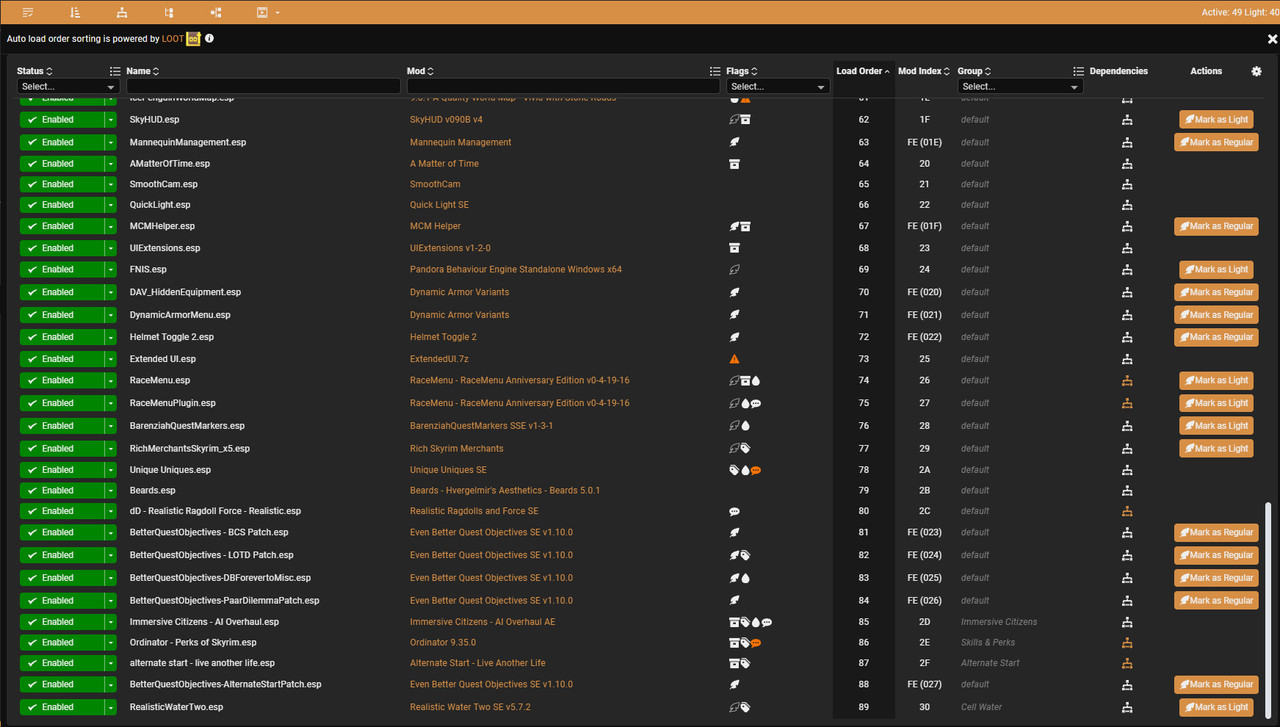
Task: Click the archive flag icon on UIExtensions.esp
Action: (735, 248)
